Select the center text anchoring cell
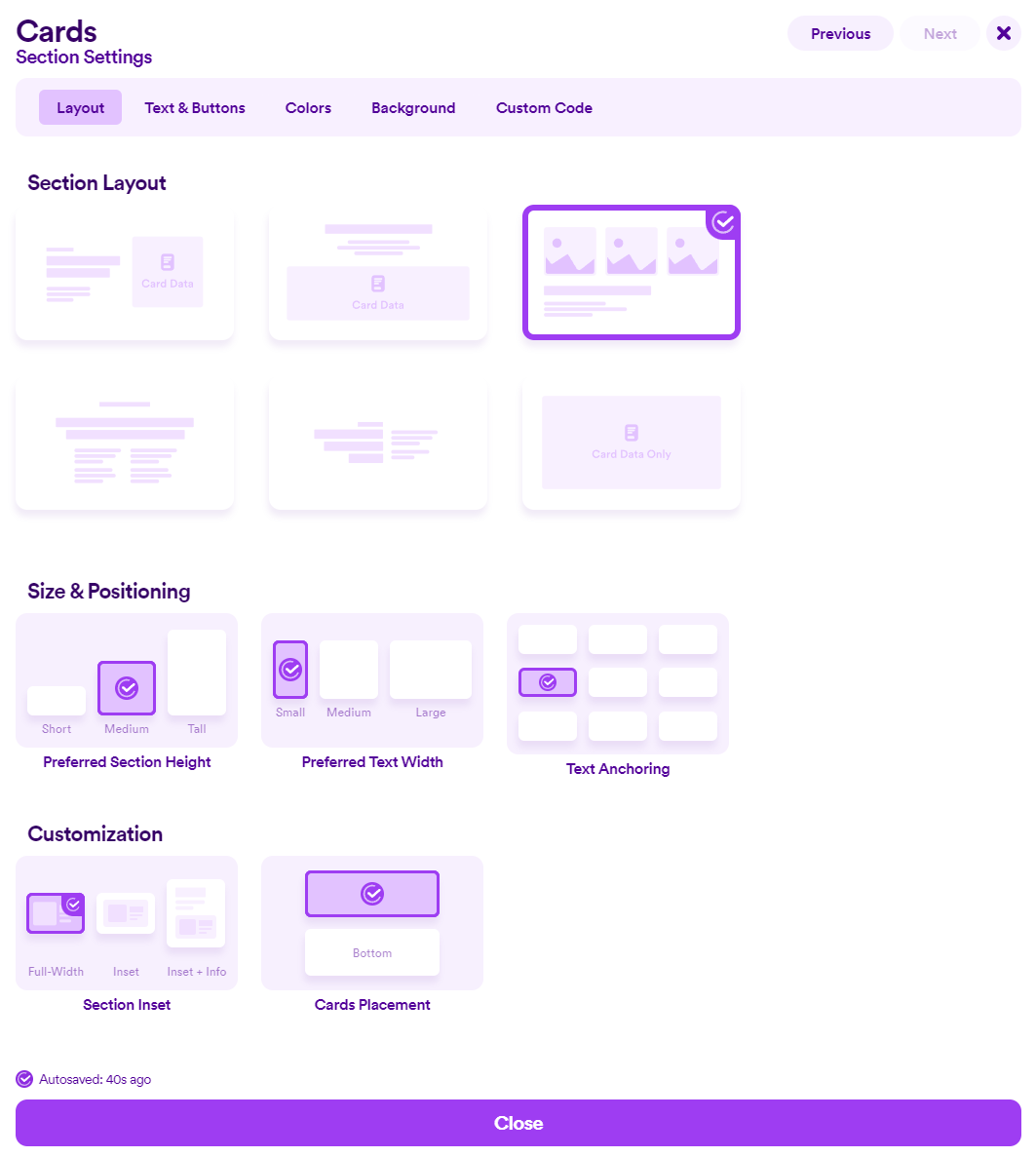This screenshot has height=1157, width=1036. 617,682
